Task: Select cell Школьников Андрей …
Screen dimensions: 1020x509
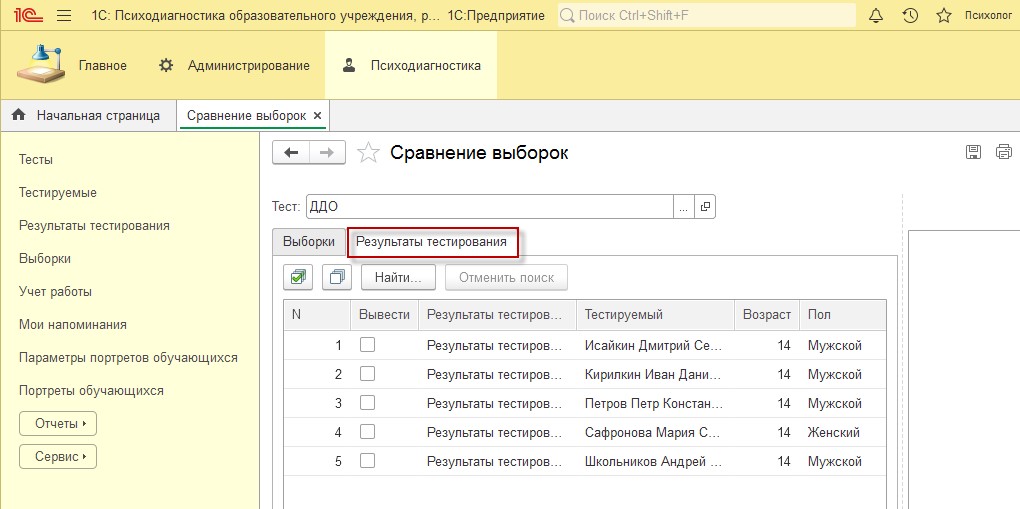Action: (x=656, y=461)
